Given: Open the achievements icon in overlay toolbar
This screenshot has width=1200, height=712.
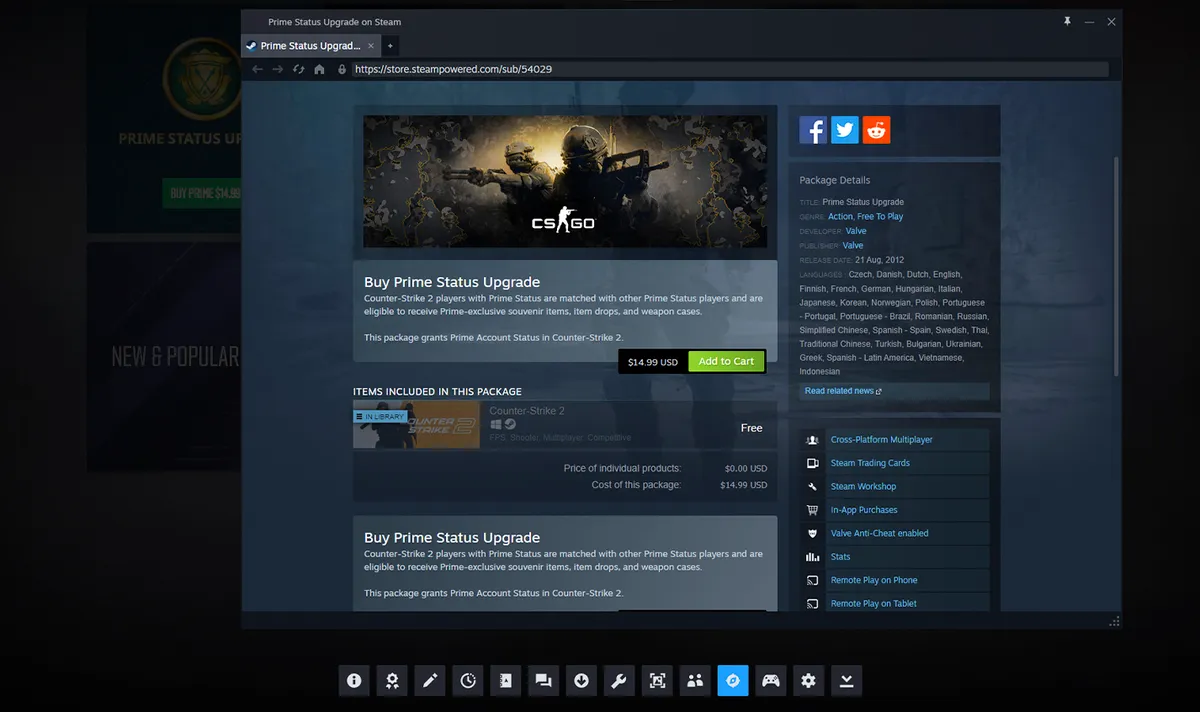Looking at the screenshot, I should (x=392, y=681).
